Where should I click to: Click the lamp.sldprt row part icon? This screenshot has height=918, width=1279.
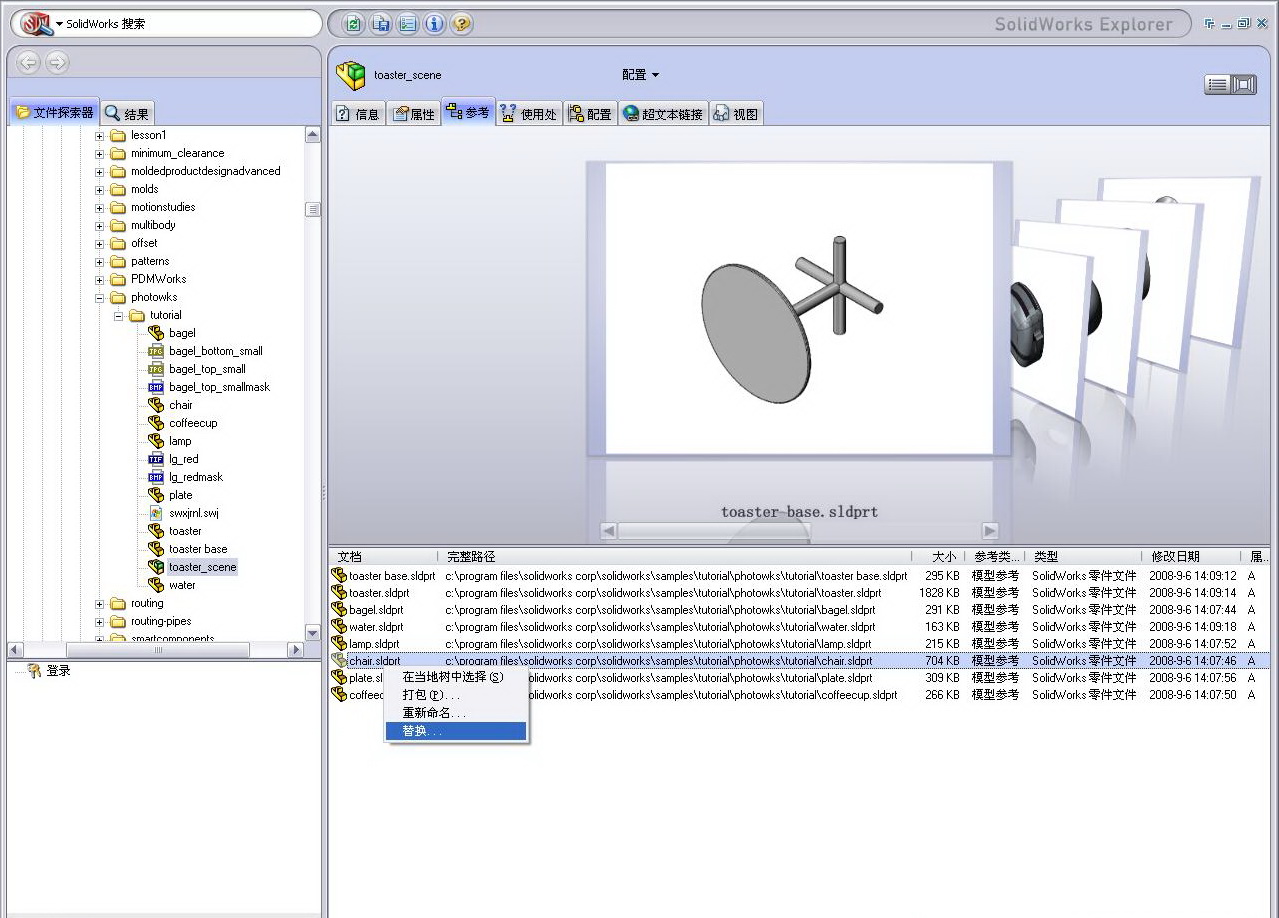(339, 644)
